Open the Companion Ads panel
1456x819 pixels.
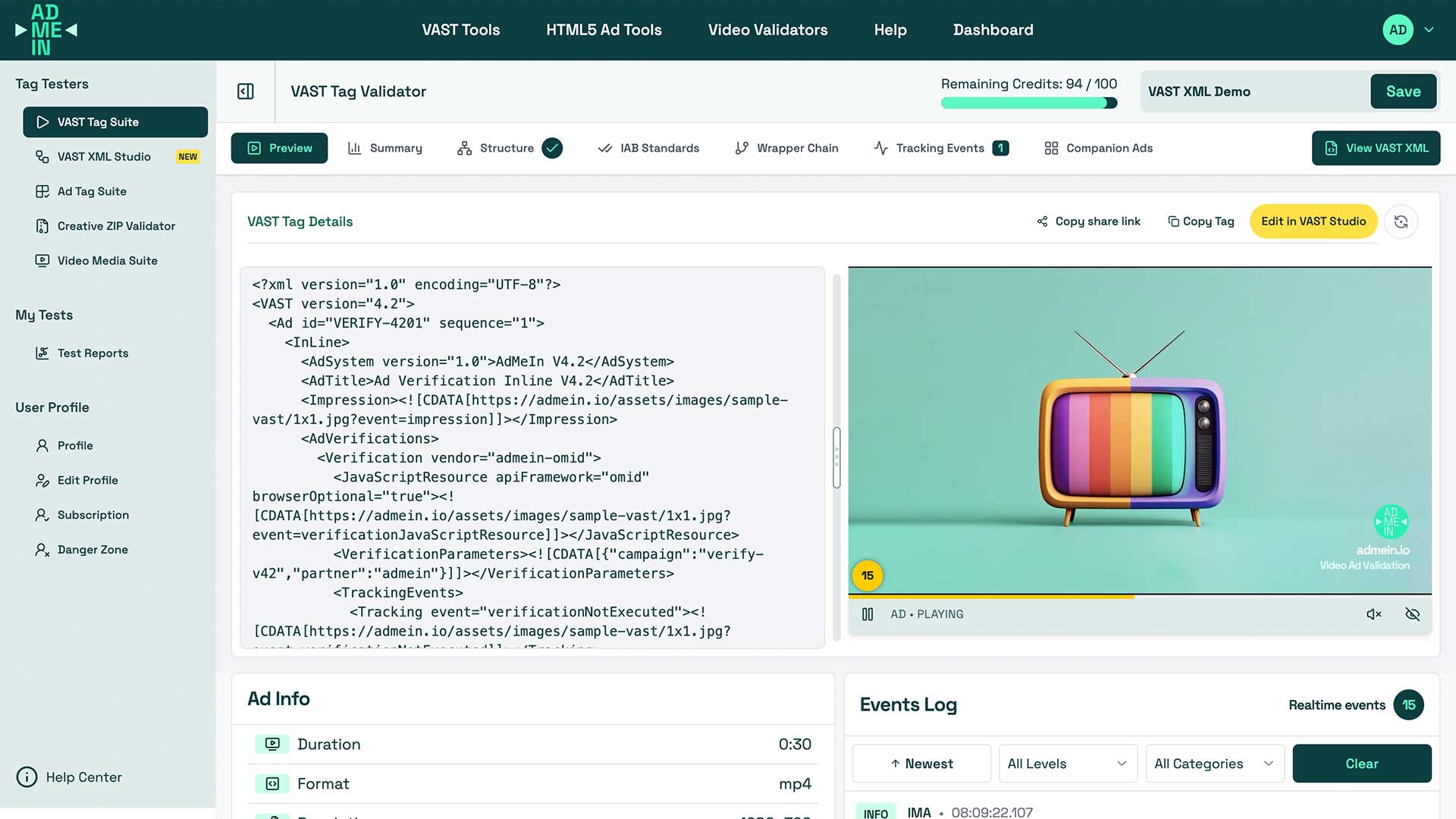(1097, 148)
